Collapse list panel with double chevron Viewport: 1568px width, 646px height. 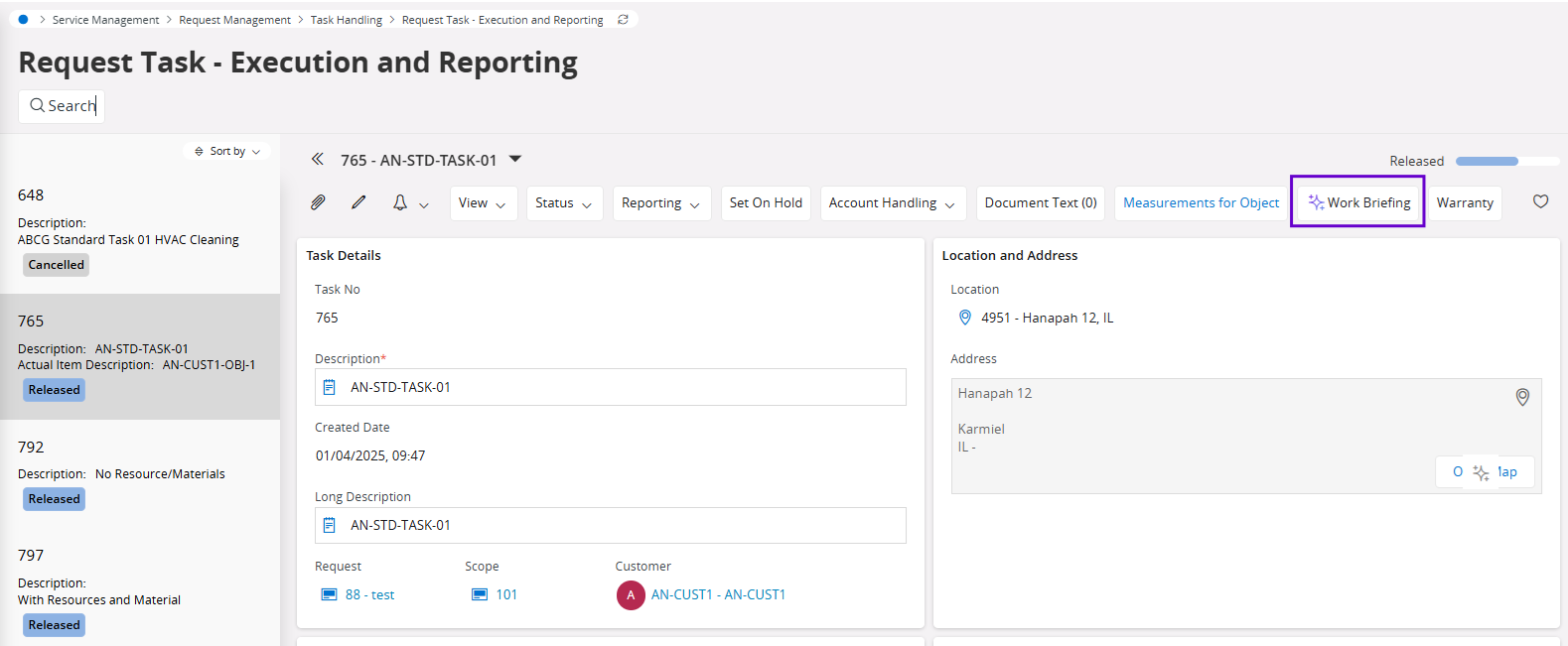tap(317, 159)
